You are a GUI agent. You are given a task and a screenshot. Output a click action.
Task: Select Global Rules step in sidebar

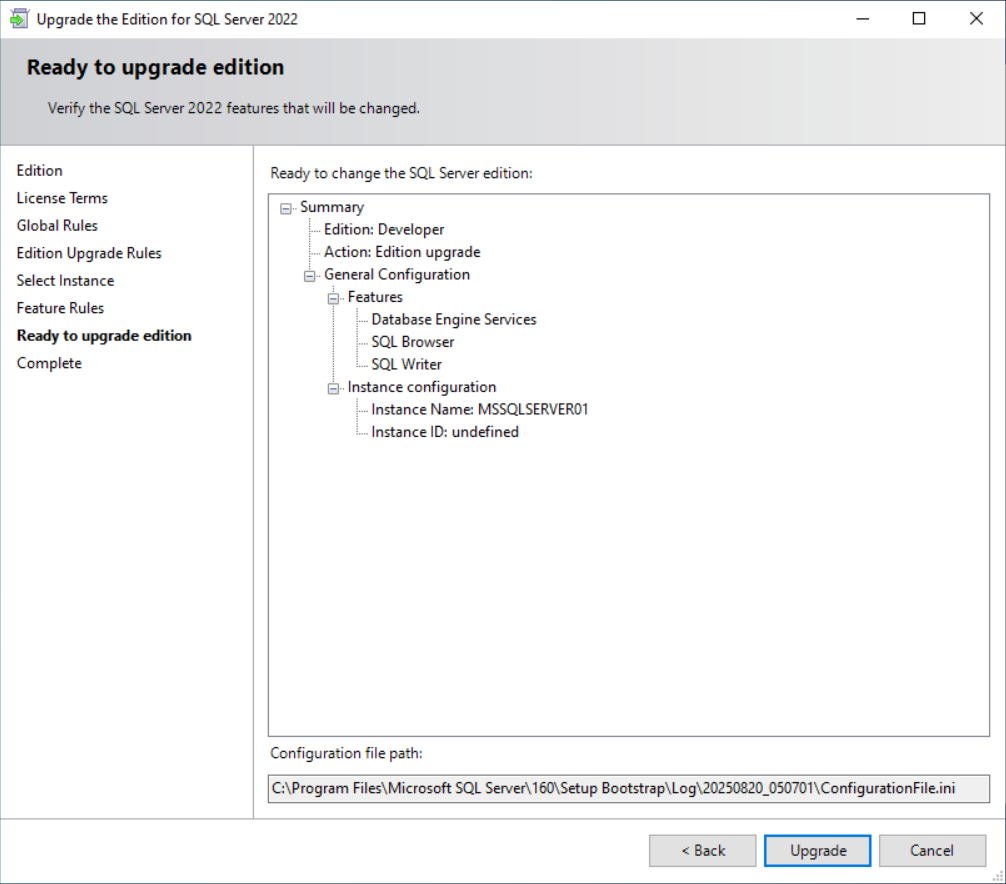57,226
